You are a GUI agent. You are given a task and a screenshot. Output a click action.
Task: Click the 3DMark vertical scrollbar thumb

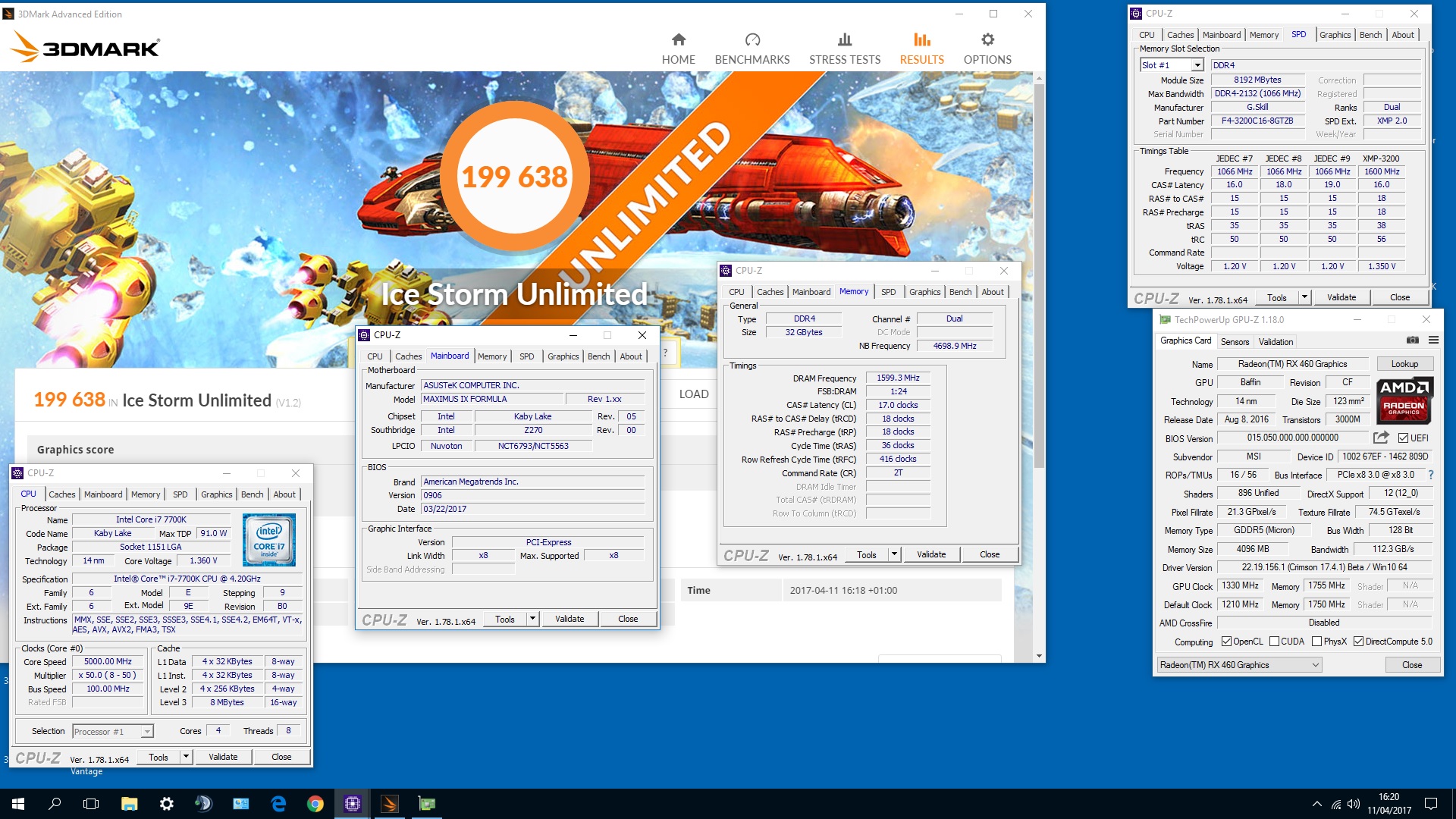1039,276
